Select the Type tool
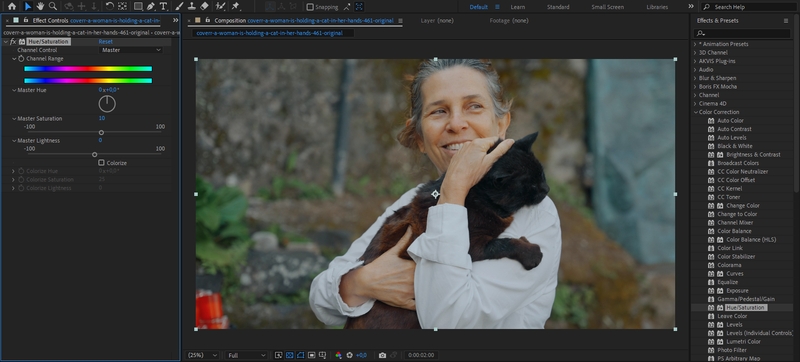Screen dimensions: 800x362 (x=163, y=7)
